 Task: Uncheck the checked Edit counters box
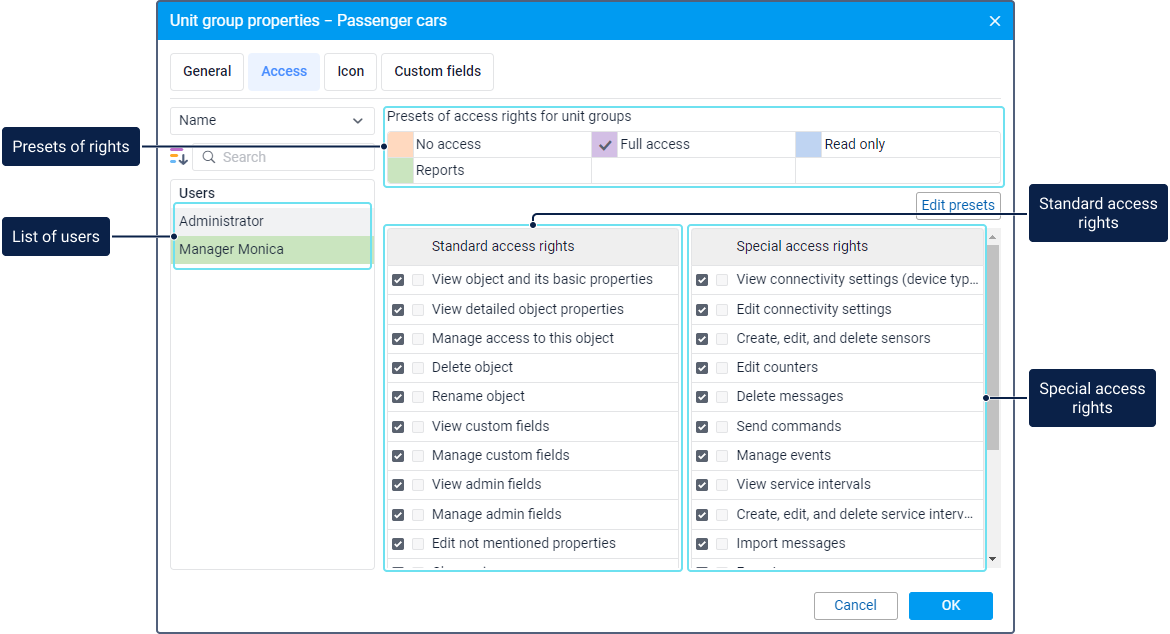click(x=702, y=368)
